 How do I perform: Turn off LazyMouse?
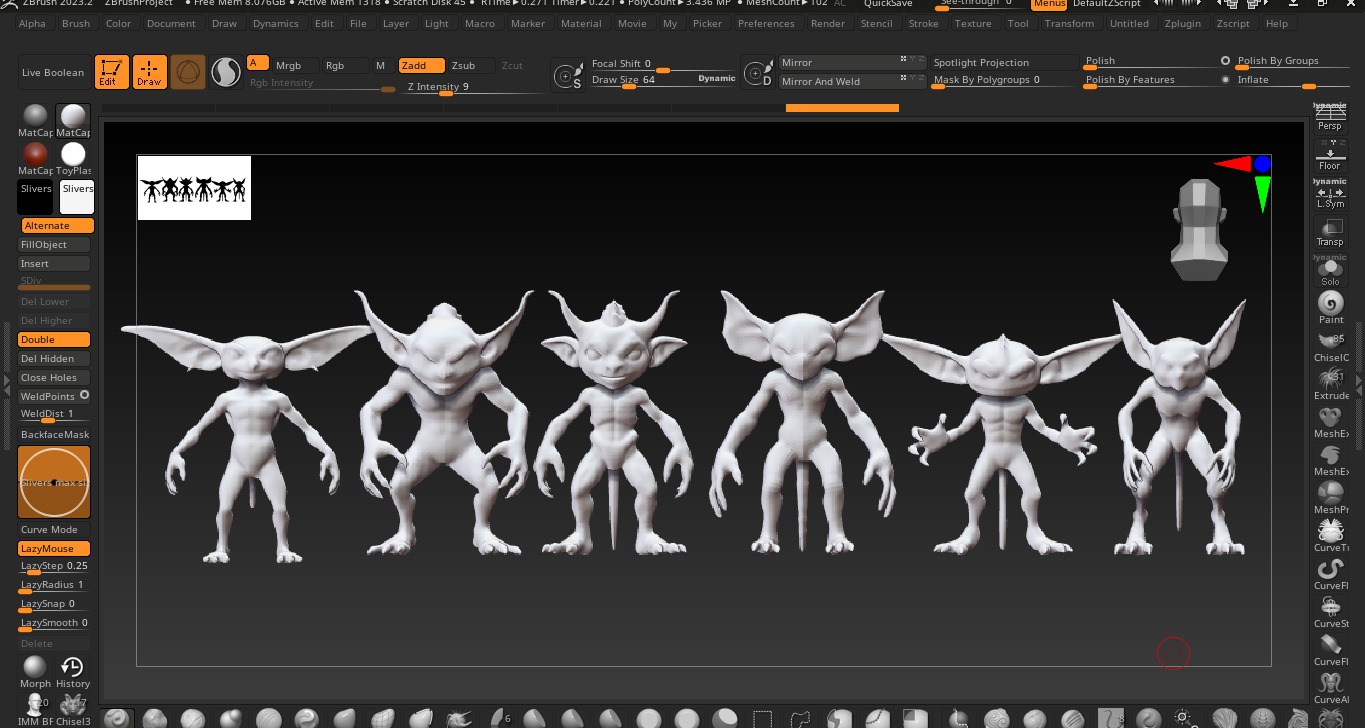[55, 549]
